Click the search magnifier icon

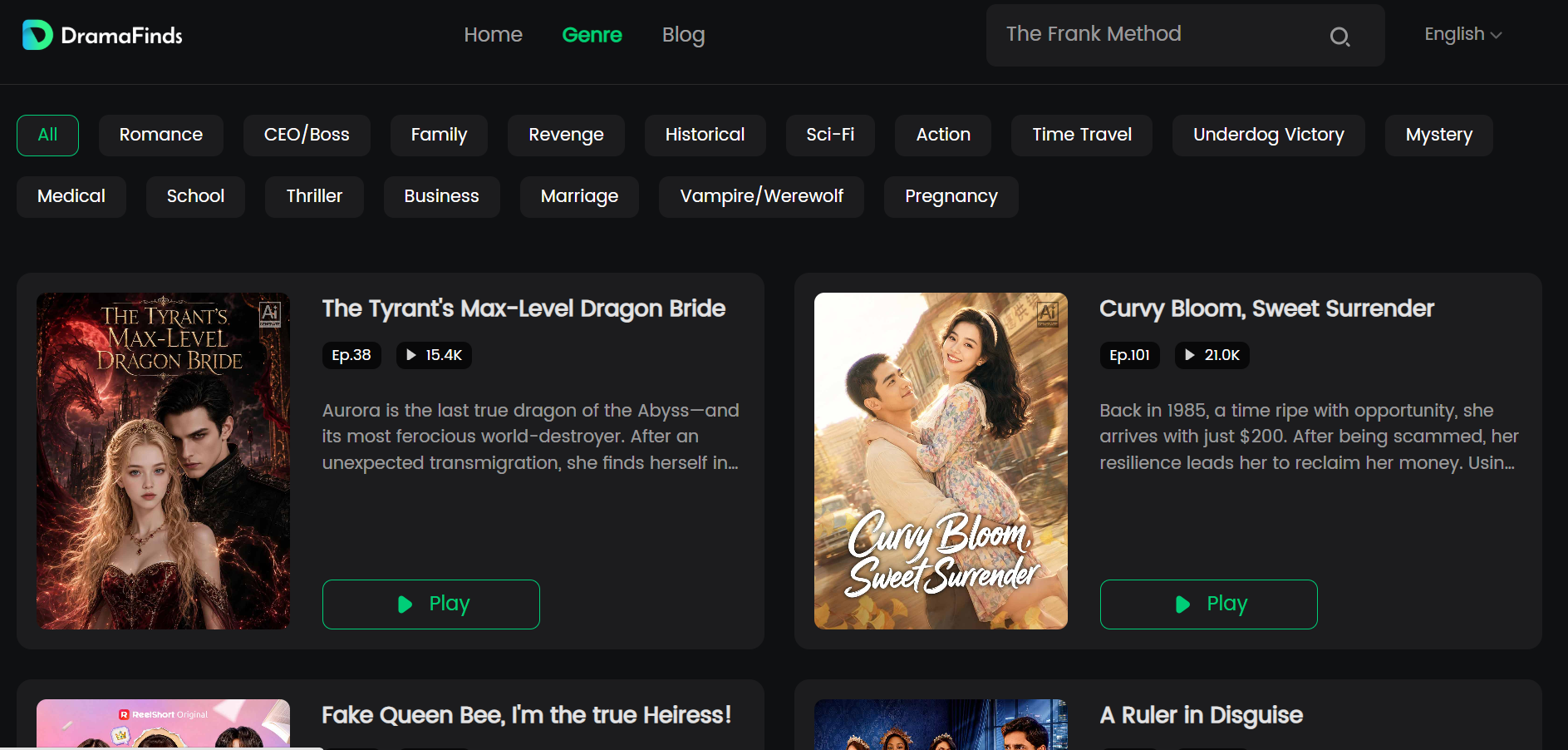(1339, 37)
